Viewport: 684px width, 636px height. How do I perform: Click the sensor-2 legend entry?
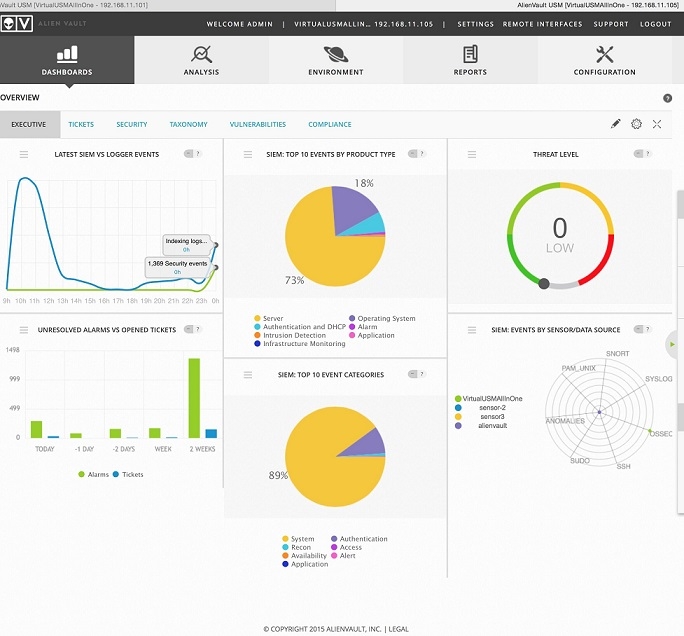pos(480,407)
